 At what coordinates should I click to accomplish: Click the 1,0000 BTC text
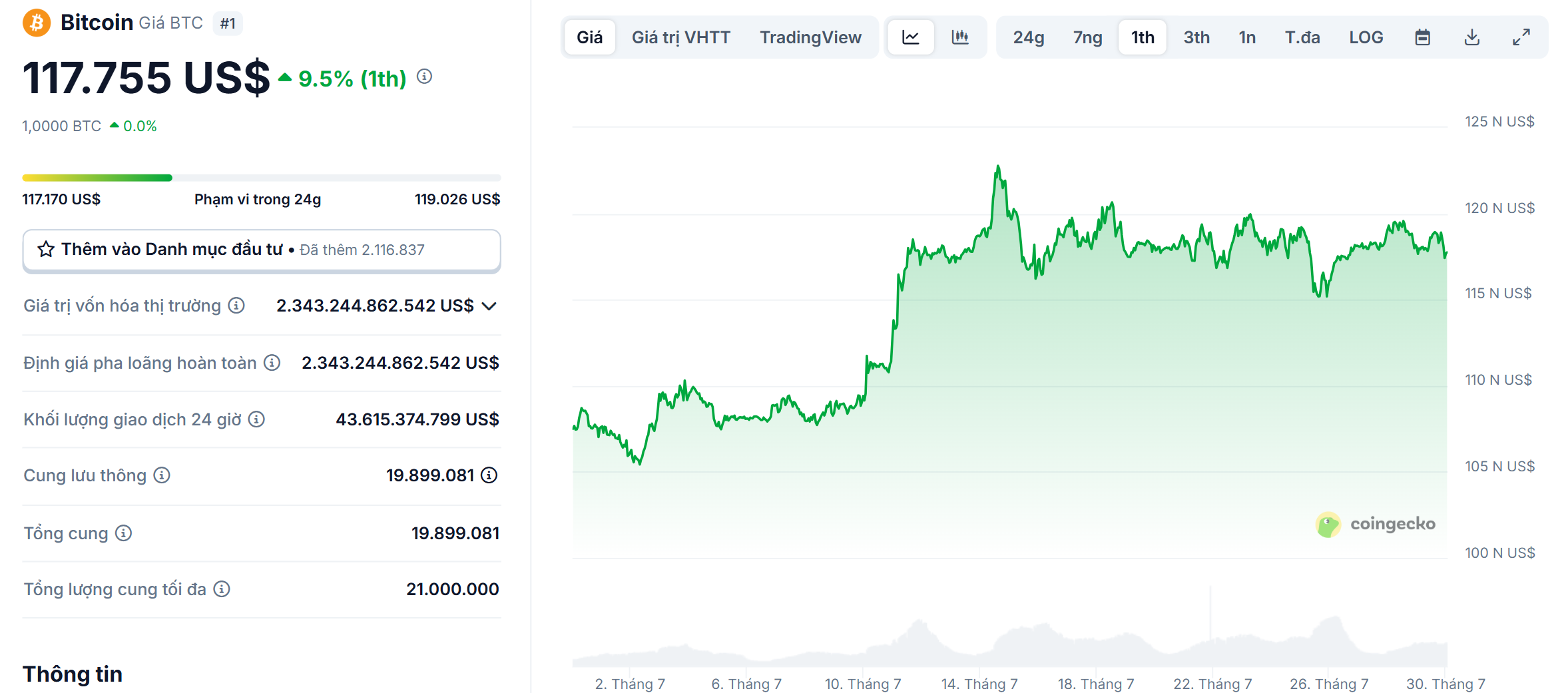[x=62, y=126]
